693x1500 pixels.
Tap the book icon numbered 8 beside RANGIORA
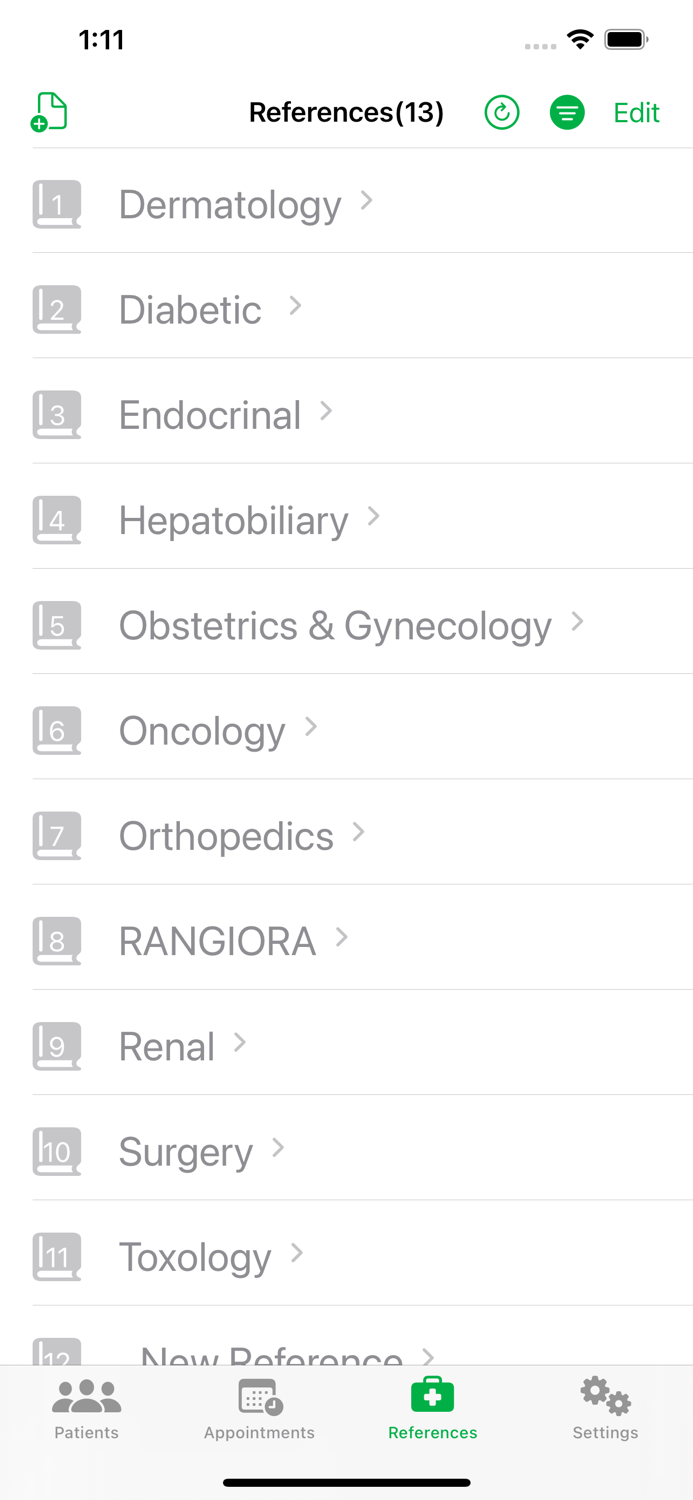pos(56,941)
